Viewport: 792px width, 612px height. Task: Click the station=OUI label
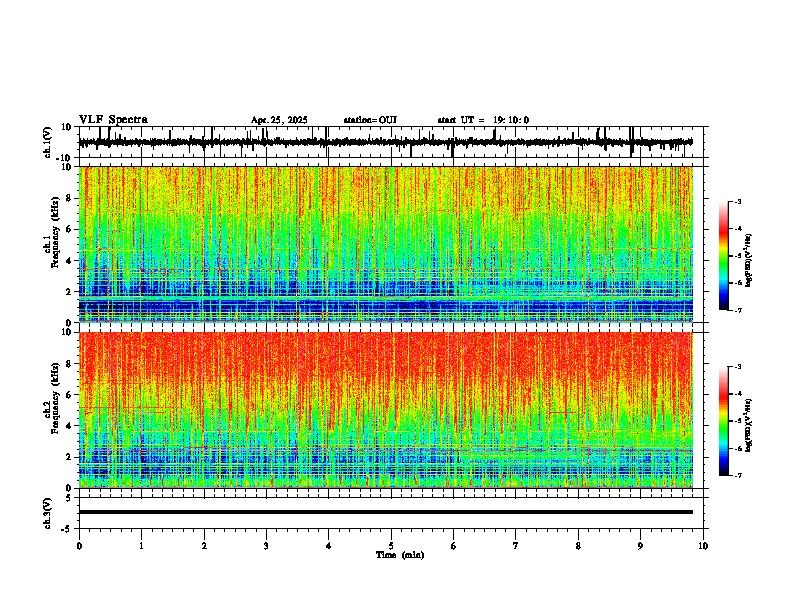click(370, 120)
